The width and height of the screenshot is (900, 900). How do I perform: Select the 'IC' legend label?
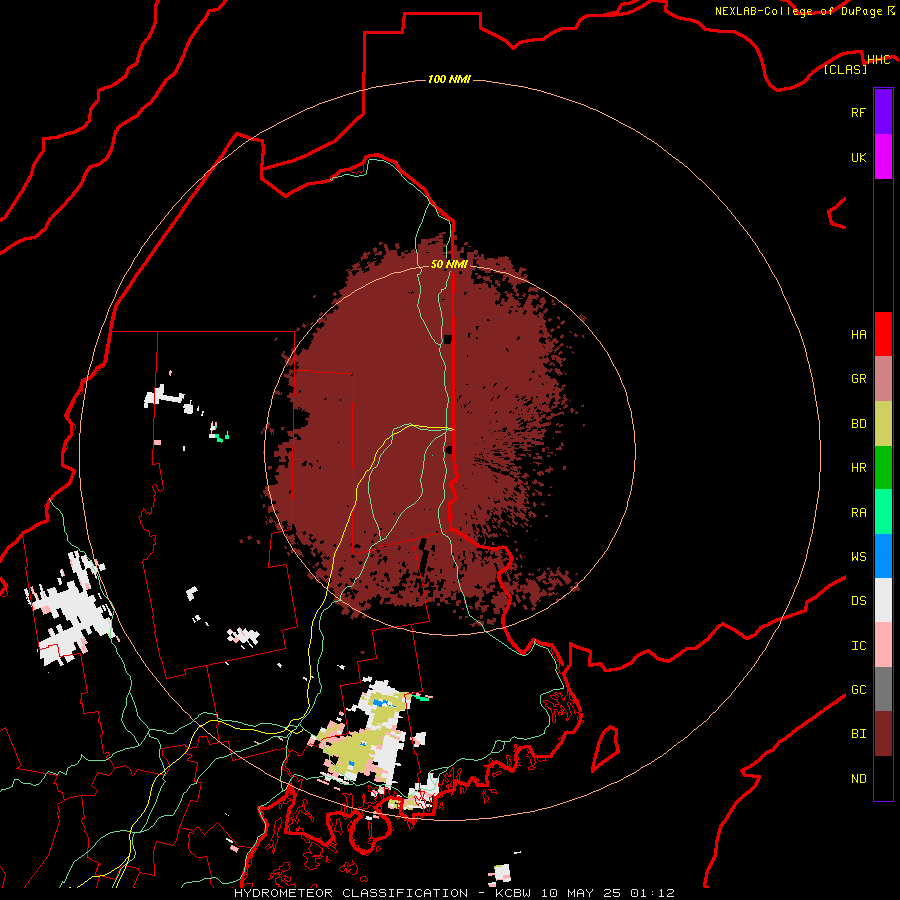(x=858, y=646)
